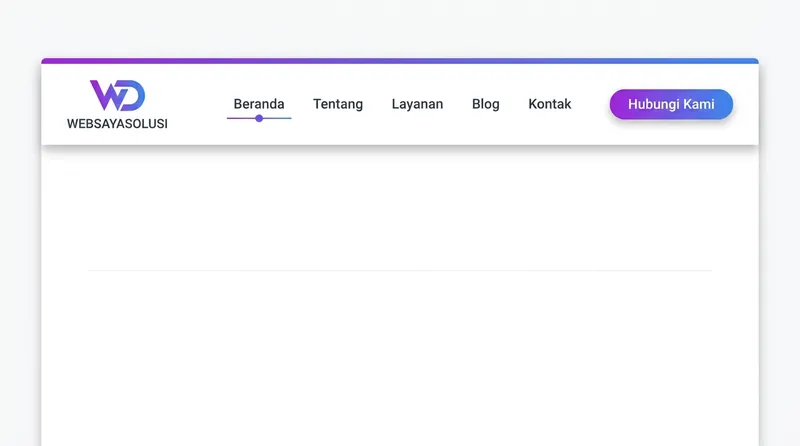Open the Layanan menu item
Viewport: 800px width, 446px height.
(x=417, y=104)
